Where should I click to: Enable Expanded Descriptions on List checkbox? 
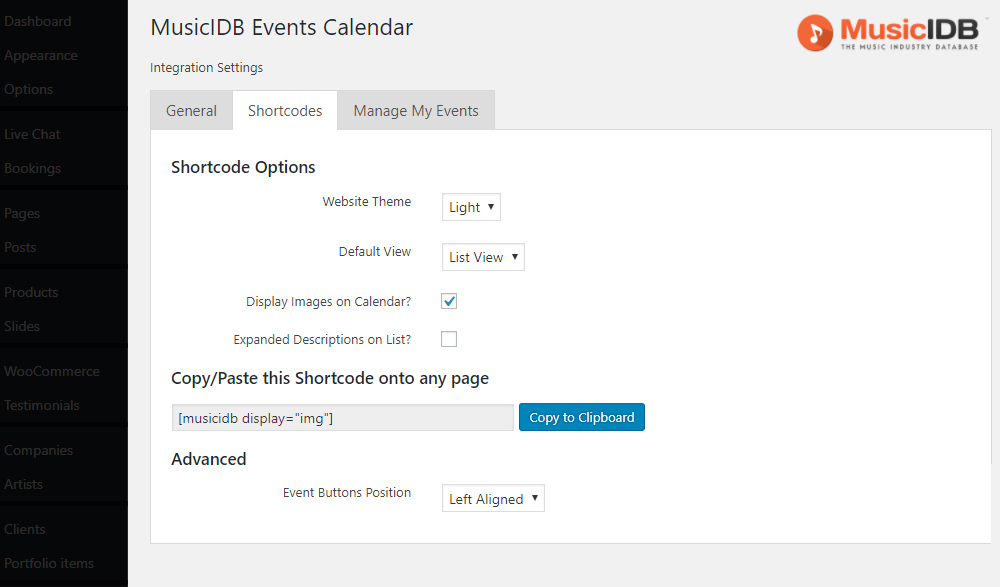(449, 339)
